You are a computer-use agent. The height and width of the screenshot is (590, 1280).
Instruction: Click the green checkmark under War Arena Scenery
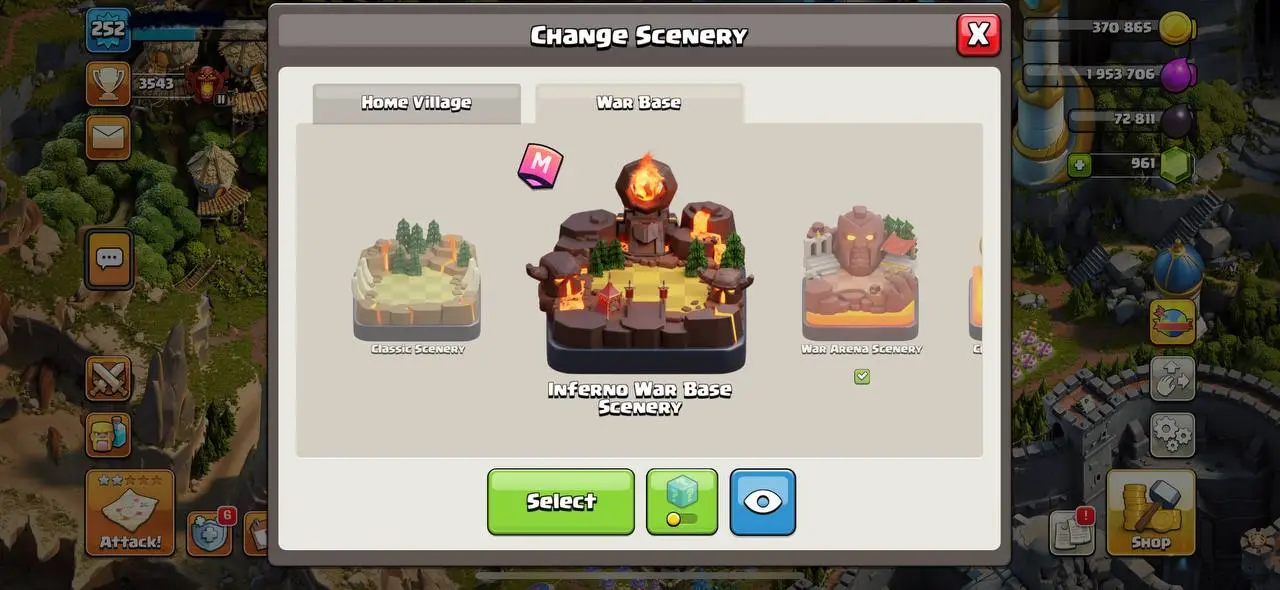862,377
